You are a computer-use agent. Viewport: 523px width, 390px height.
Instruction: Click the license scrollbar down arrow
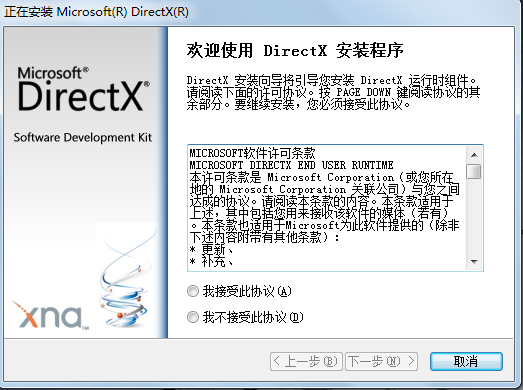click(x=474, y=262)
